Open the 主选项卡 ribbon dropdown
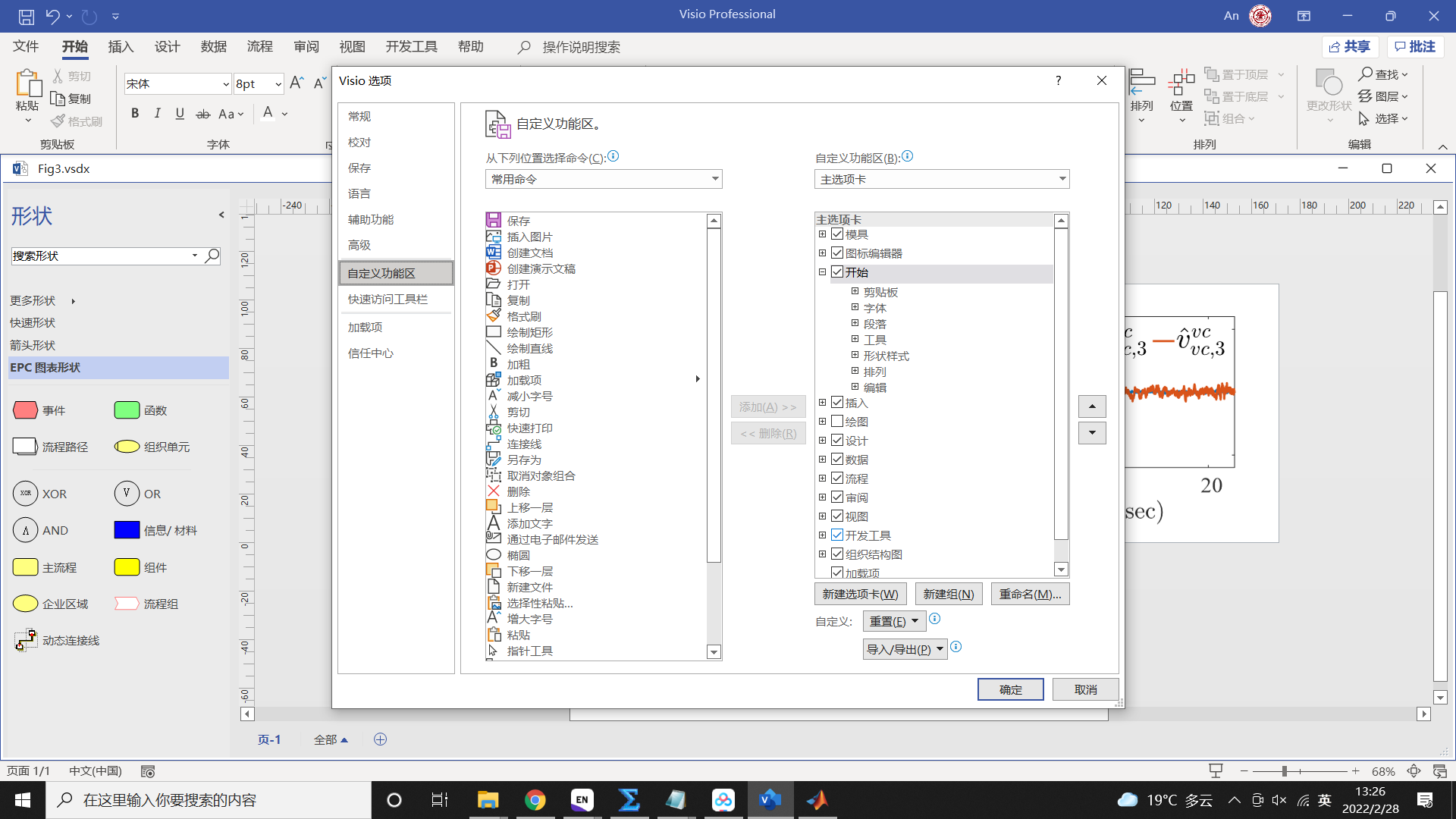1456x819 pixels. (x=942, y=179)
